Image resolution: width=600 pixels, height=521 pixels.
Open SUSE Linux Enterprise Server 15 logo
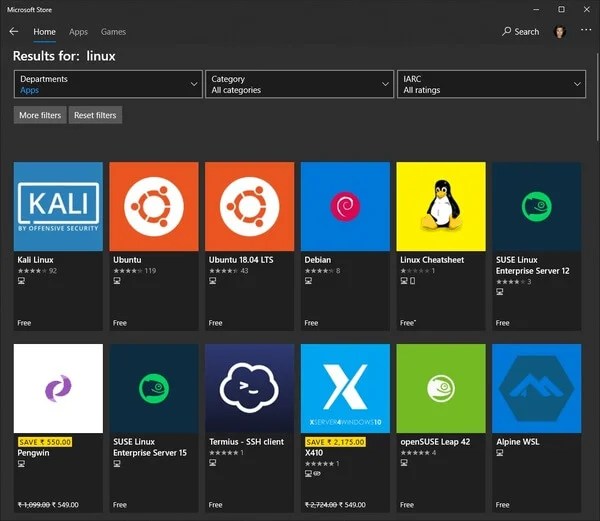pos(154,389)
